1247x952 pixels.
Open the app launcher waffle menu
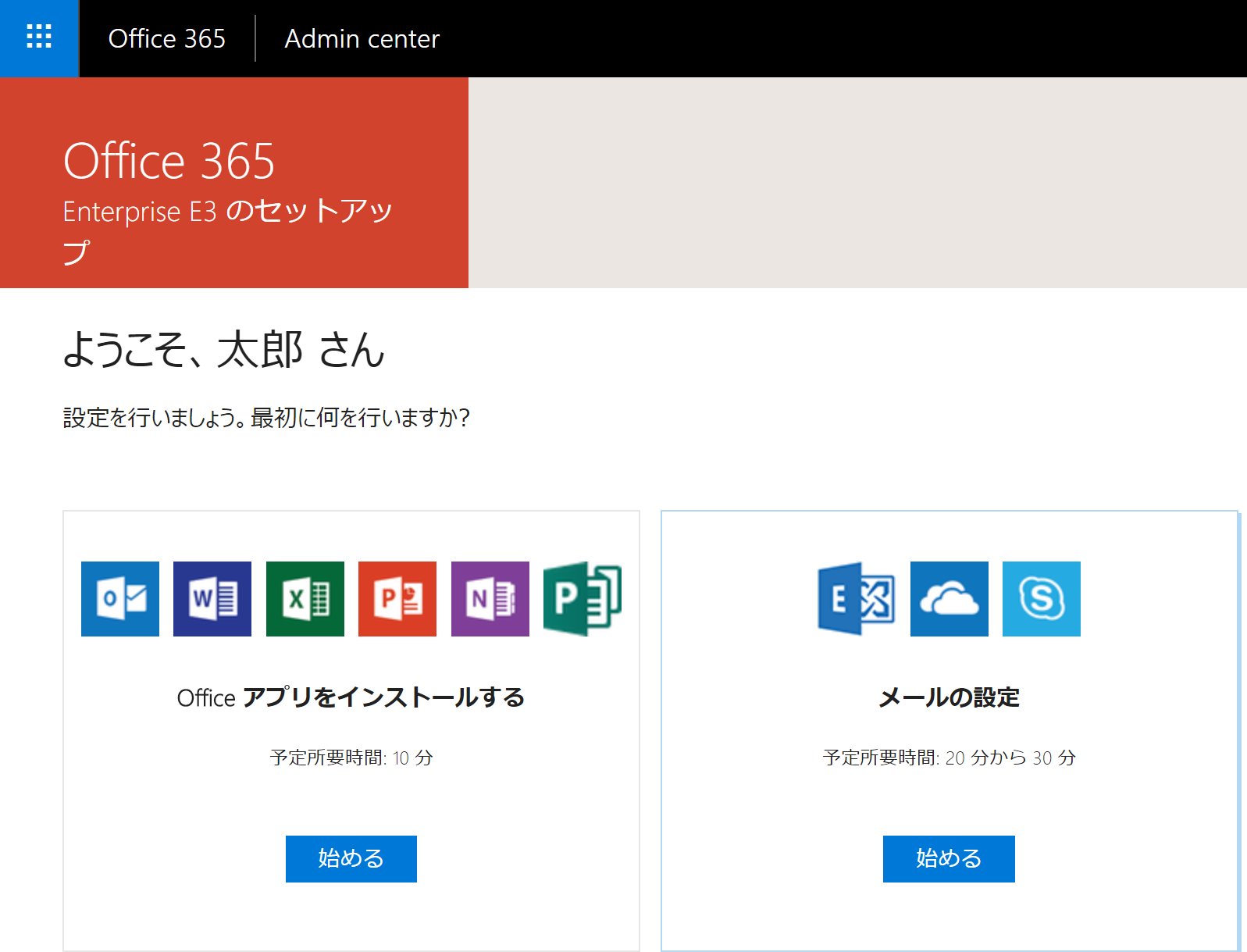tap(39, 37)
